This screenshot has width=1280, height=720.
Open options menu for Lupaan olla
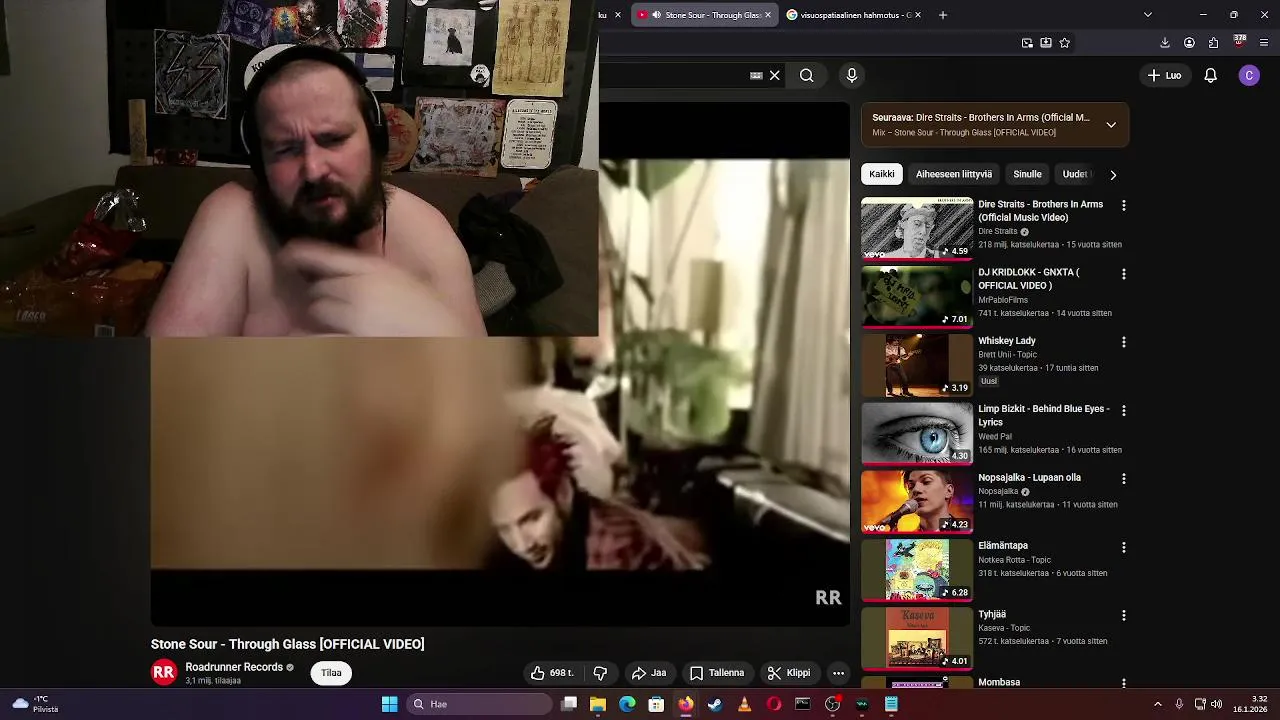[1124, 479]
